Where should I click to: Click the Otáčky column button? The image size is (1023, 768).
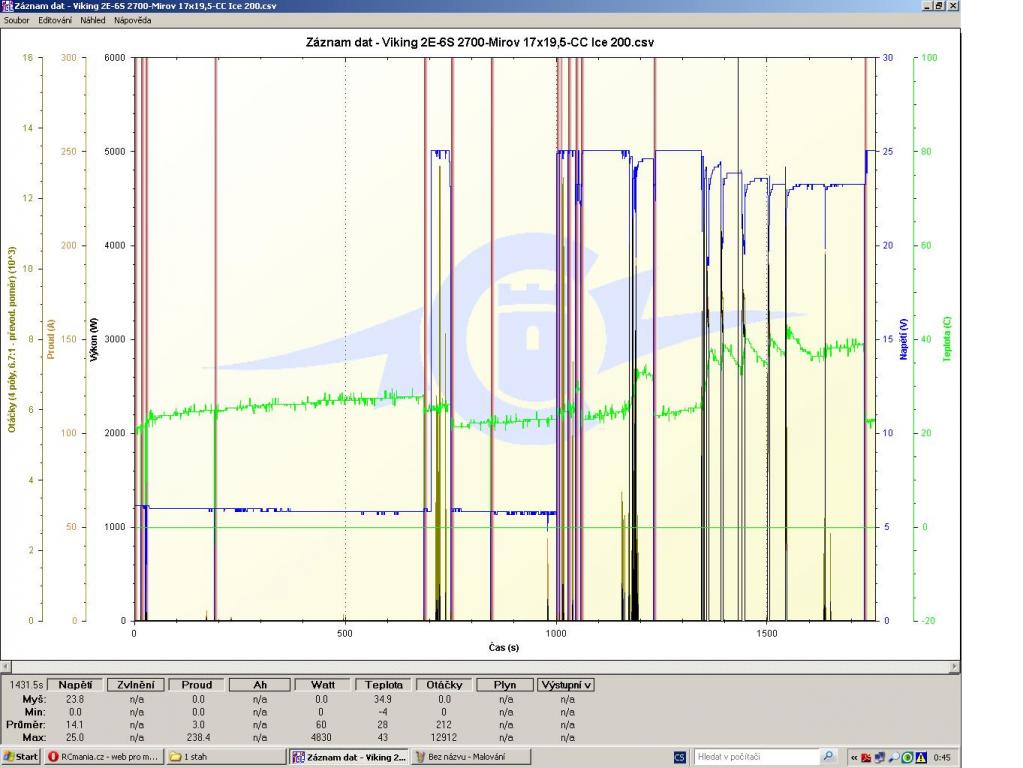443,685
